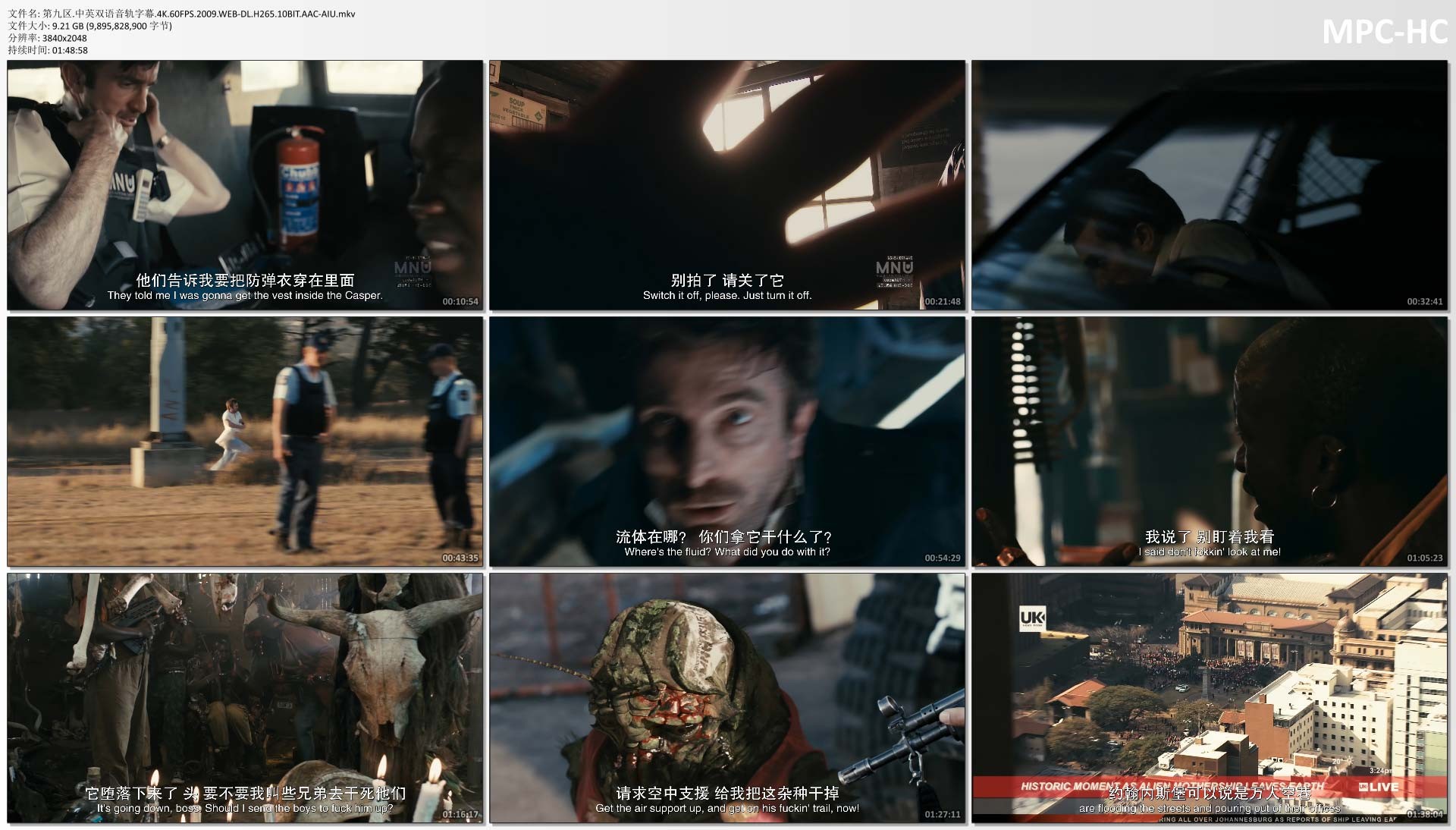This screenshot has height=830, width=1456.
Task: Select the aerial news broadcast thumbnail
Action: tap(1210, 698)
